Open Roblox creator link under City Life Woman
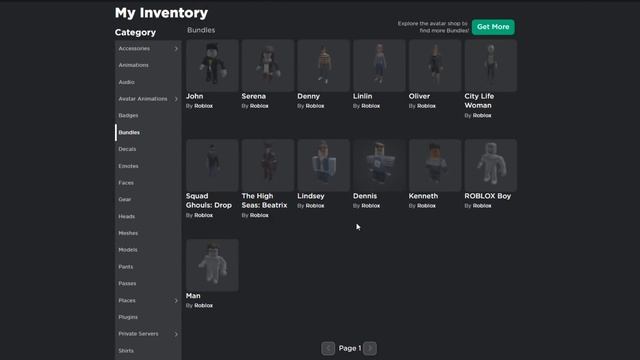This screenshot has width=640, height=360. [482, 116]
